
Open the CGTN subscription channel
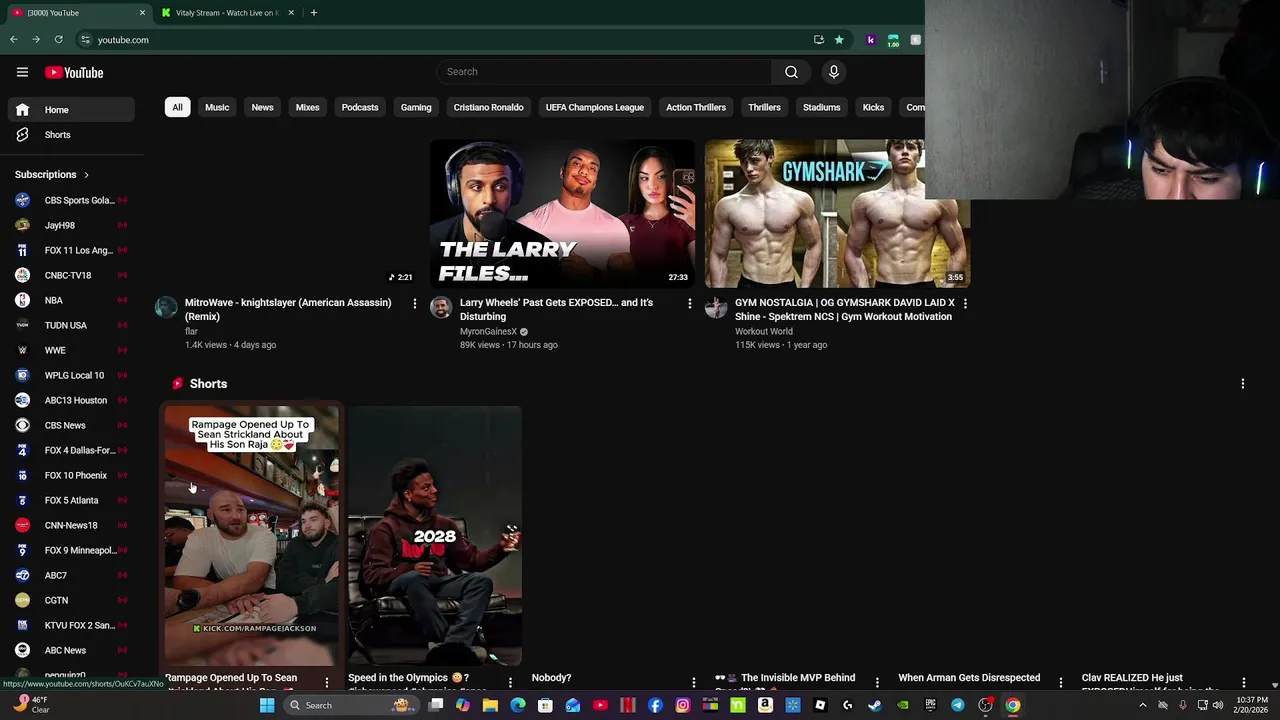[x=71, y=600]
